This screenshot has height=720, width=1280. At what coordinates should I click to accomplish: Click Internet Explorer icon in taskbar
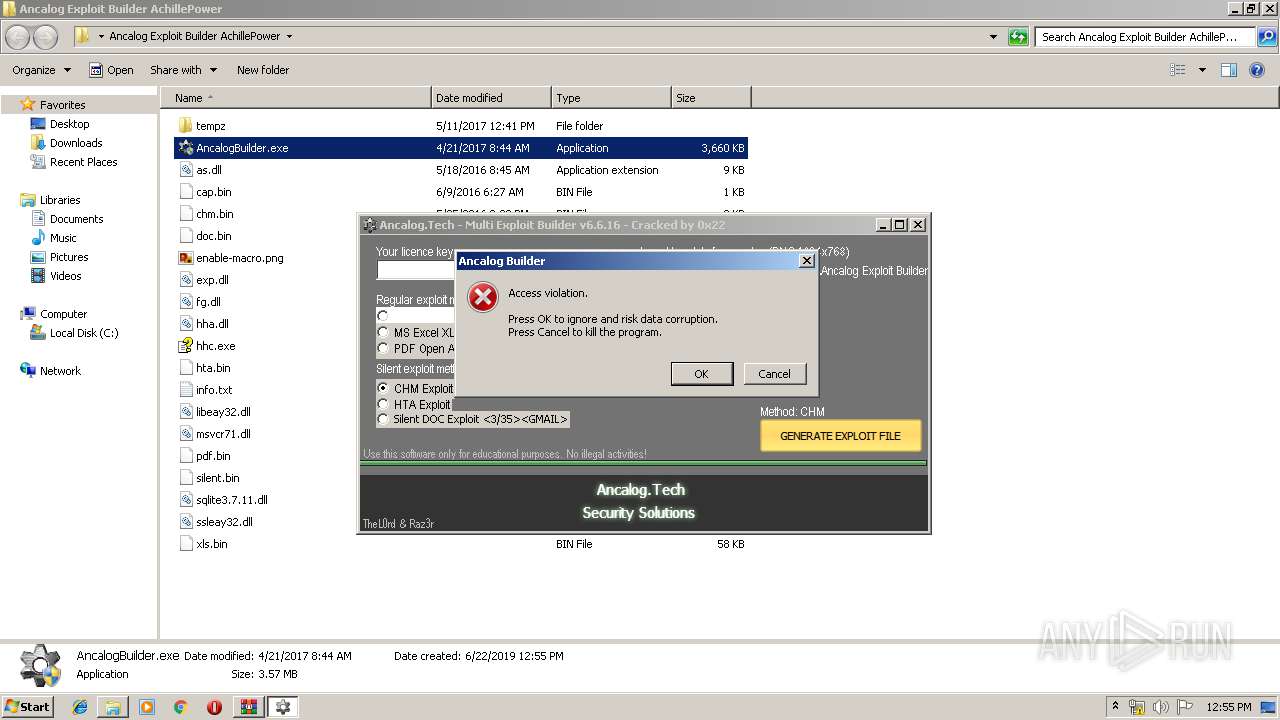click(x=80, y=707)
